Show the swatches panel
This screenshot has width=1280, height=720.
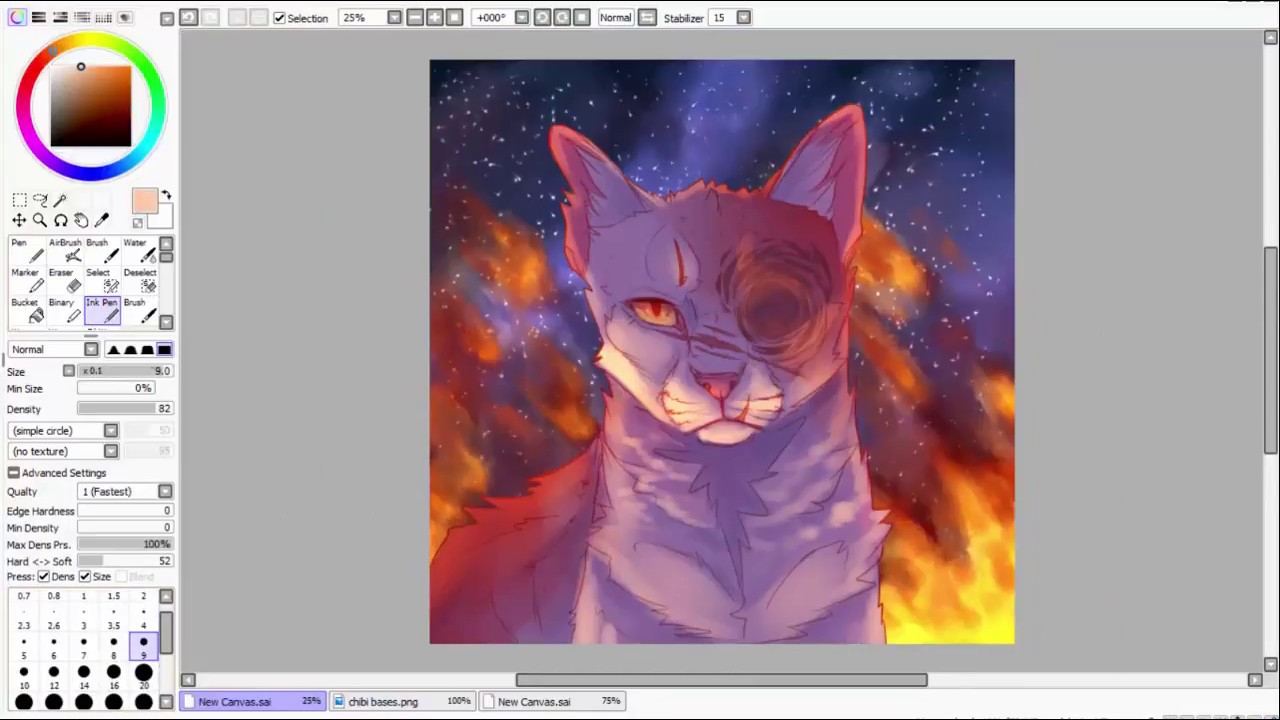point(103,18)
